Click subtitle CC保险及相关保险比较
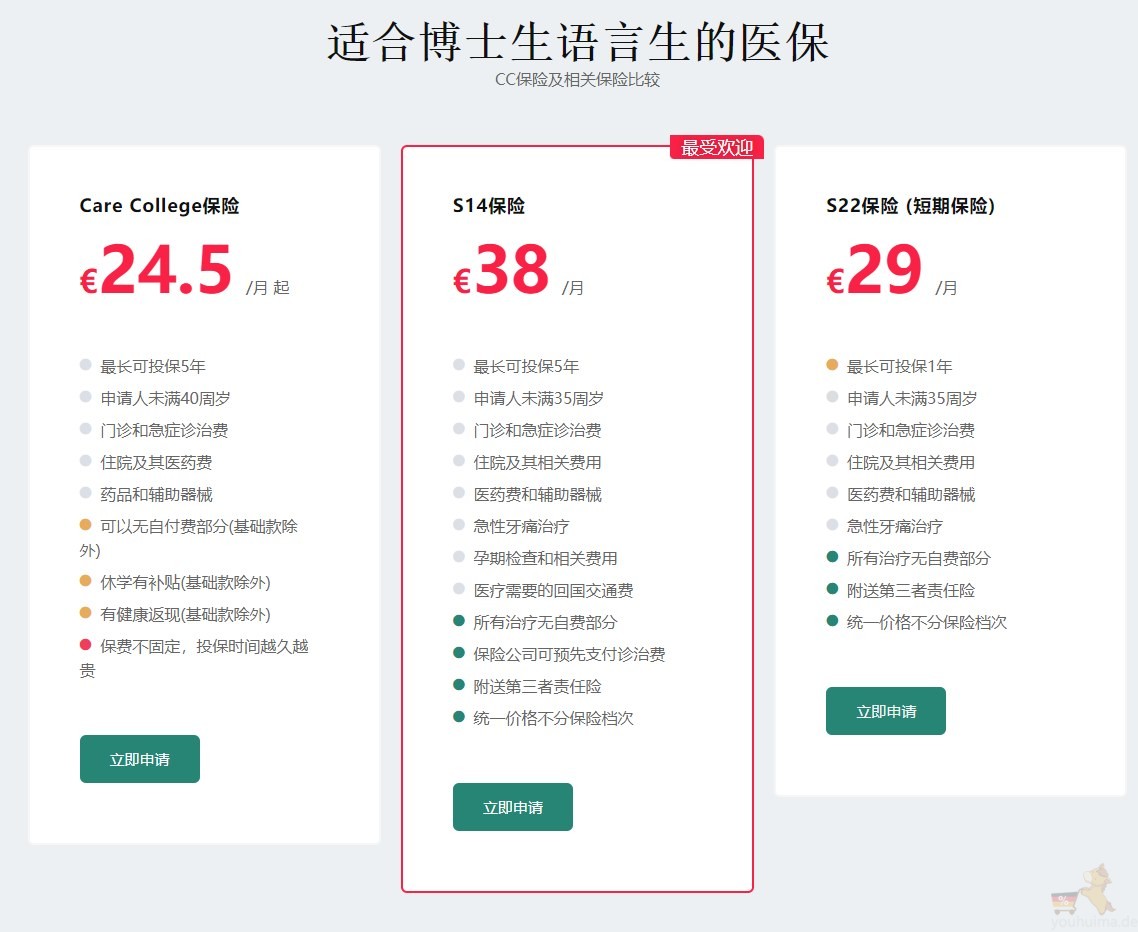This screenshot has width=1138, height=932. (577, 80)
